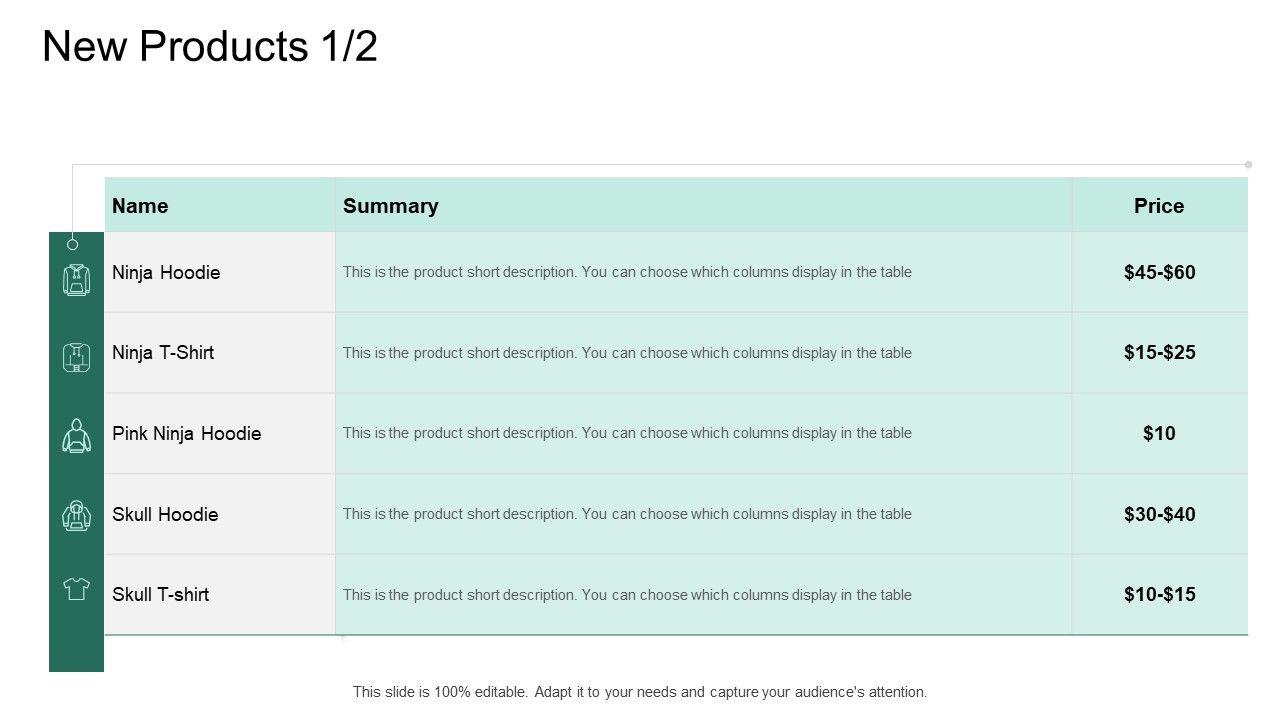Click the Ninja T-Shirt product name
Screen dimensions: 1280x720
tap(163, 352)
